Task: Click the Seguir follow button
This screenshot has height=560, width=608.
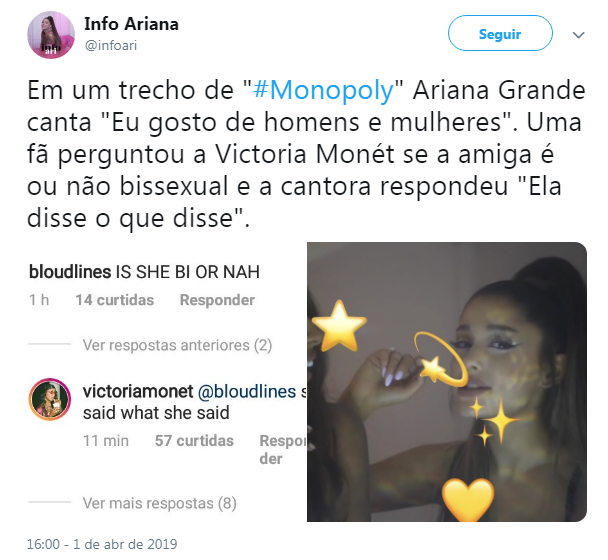Action: point(500,33)
